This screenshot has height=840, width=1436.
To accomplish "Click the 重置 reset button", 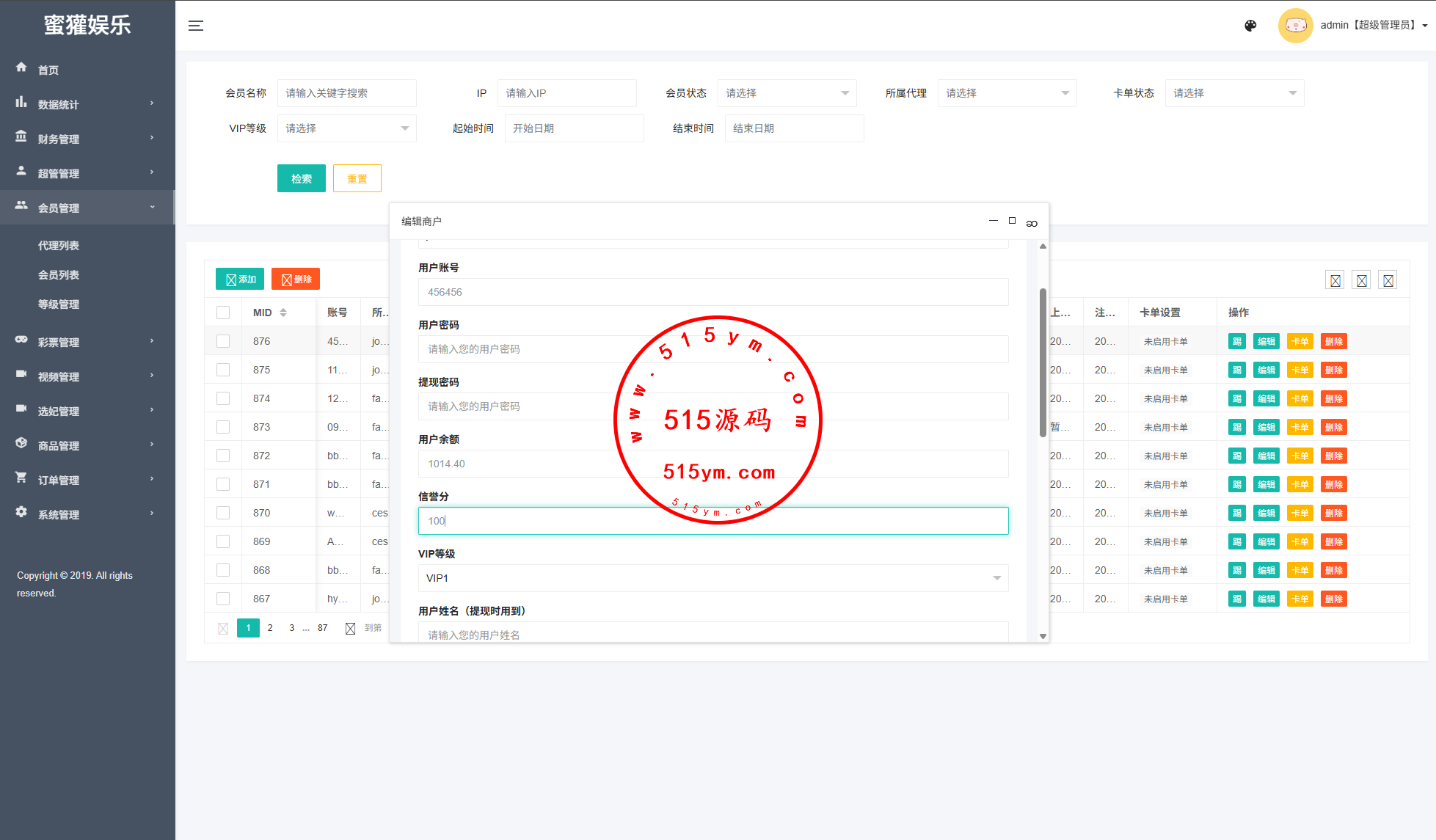I will pyautogui.click(x=357, y=178).
